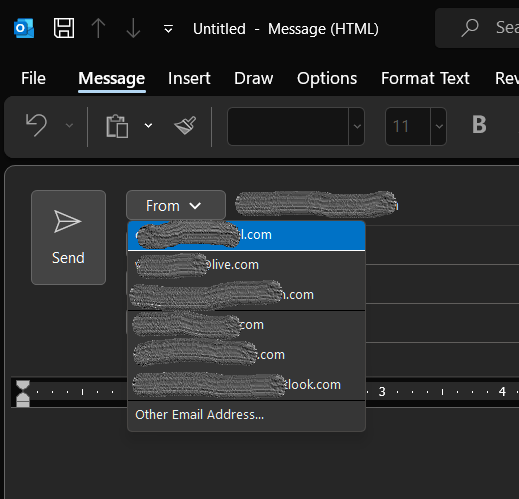Open the font name dropdown arrow
The image size is (519, 499).
[357, 126]
